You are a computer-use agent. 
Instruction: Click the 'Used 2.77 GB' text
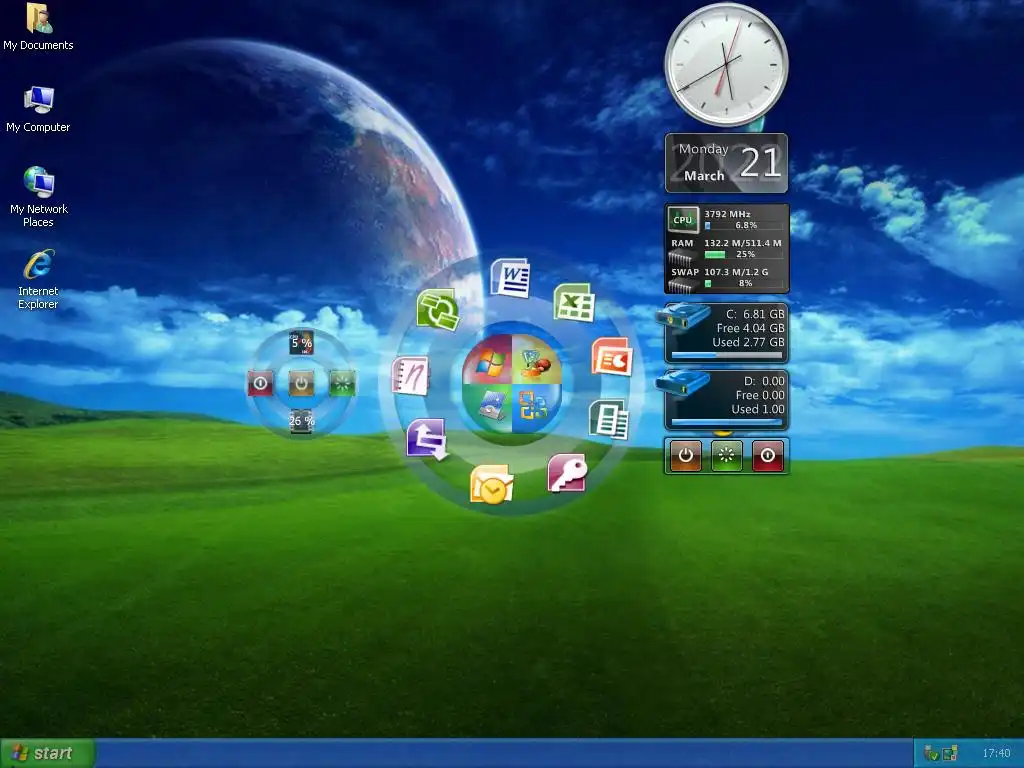tap(748, 342)
